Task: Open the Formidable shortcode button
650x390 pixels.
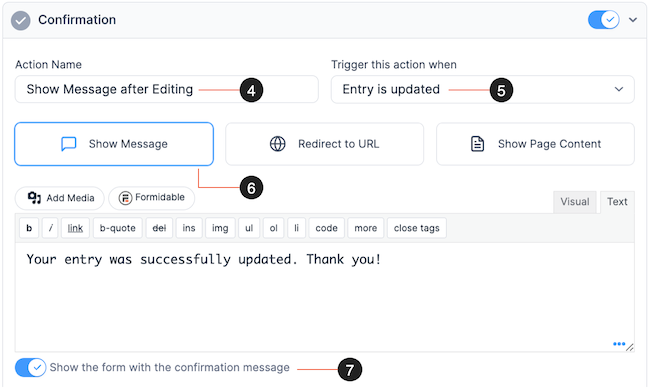Action: [152, 198]
